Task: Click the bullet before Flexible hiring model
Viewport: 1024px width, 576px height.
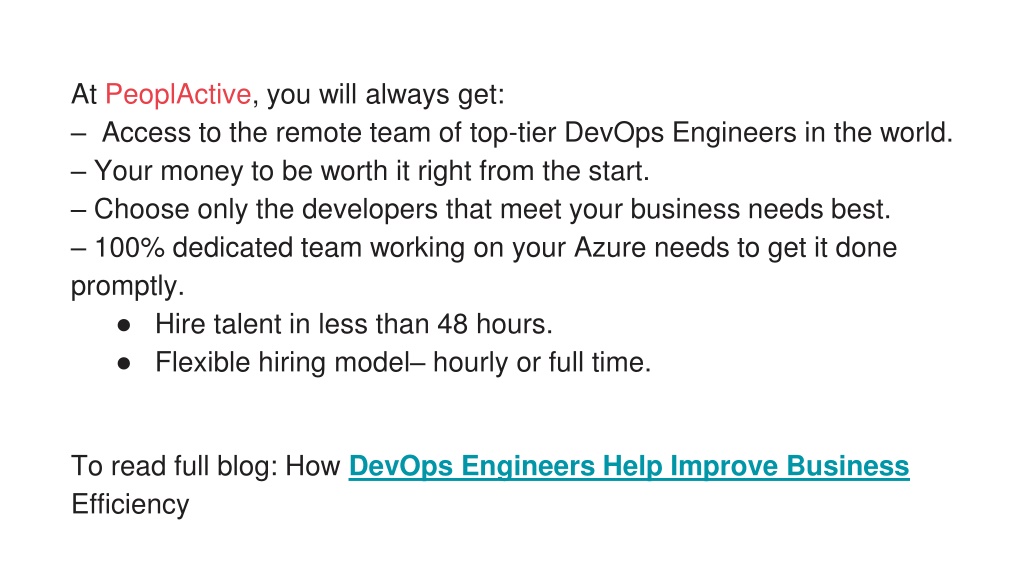Action: point(124,364)
